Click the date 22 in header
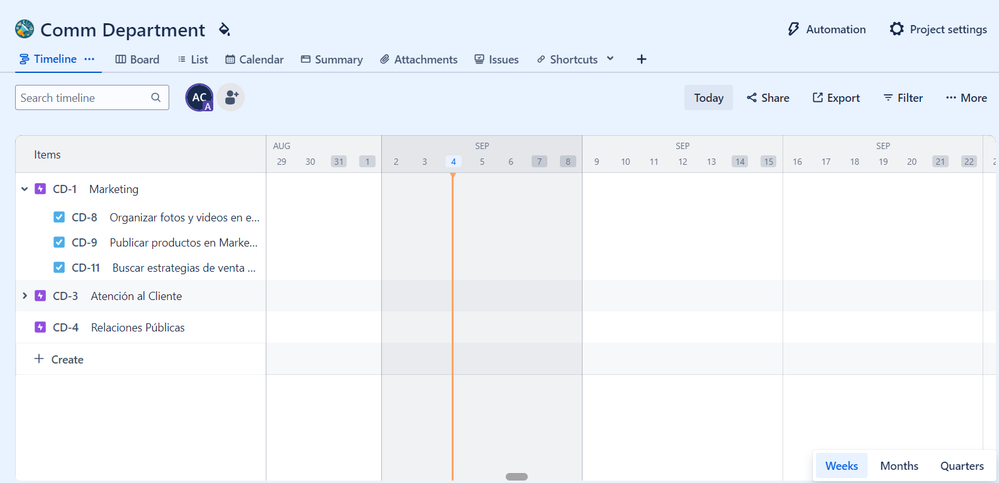This screenshot has width=999, height=483. [969, 162]
